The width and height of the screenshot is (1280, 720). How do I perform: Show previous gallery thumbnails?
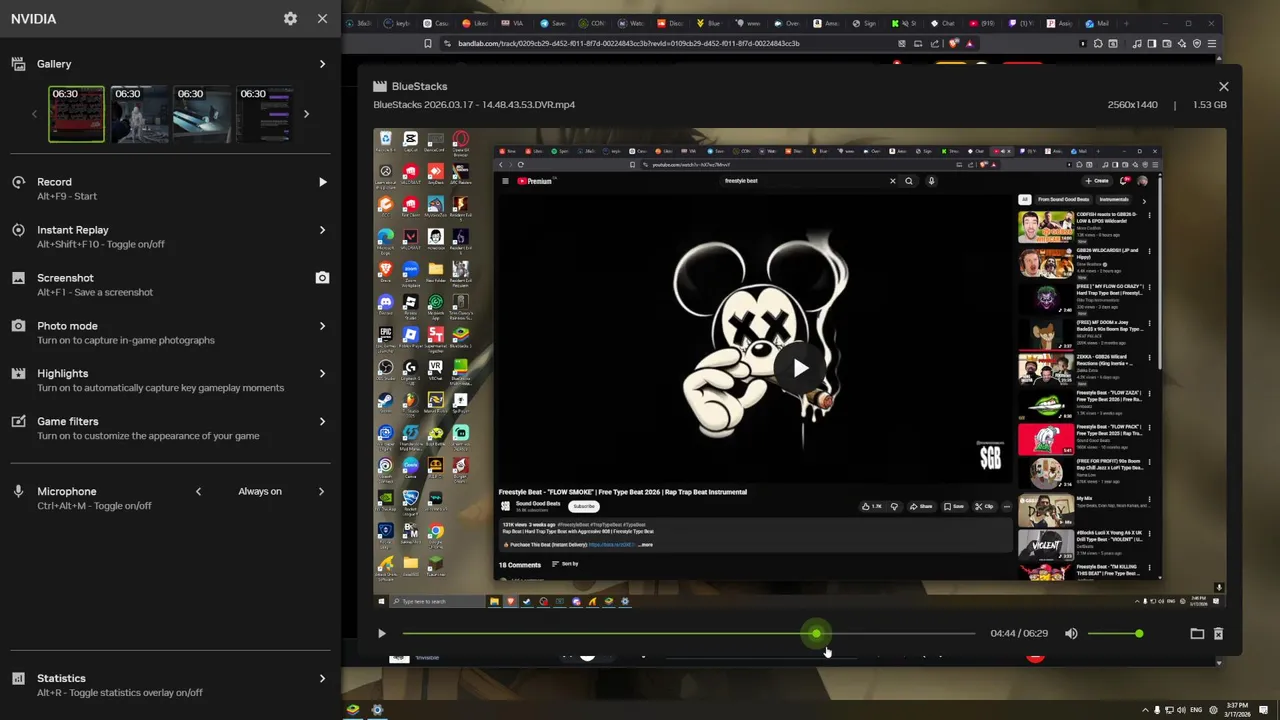(34, 114)
